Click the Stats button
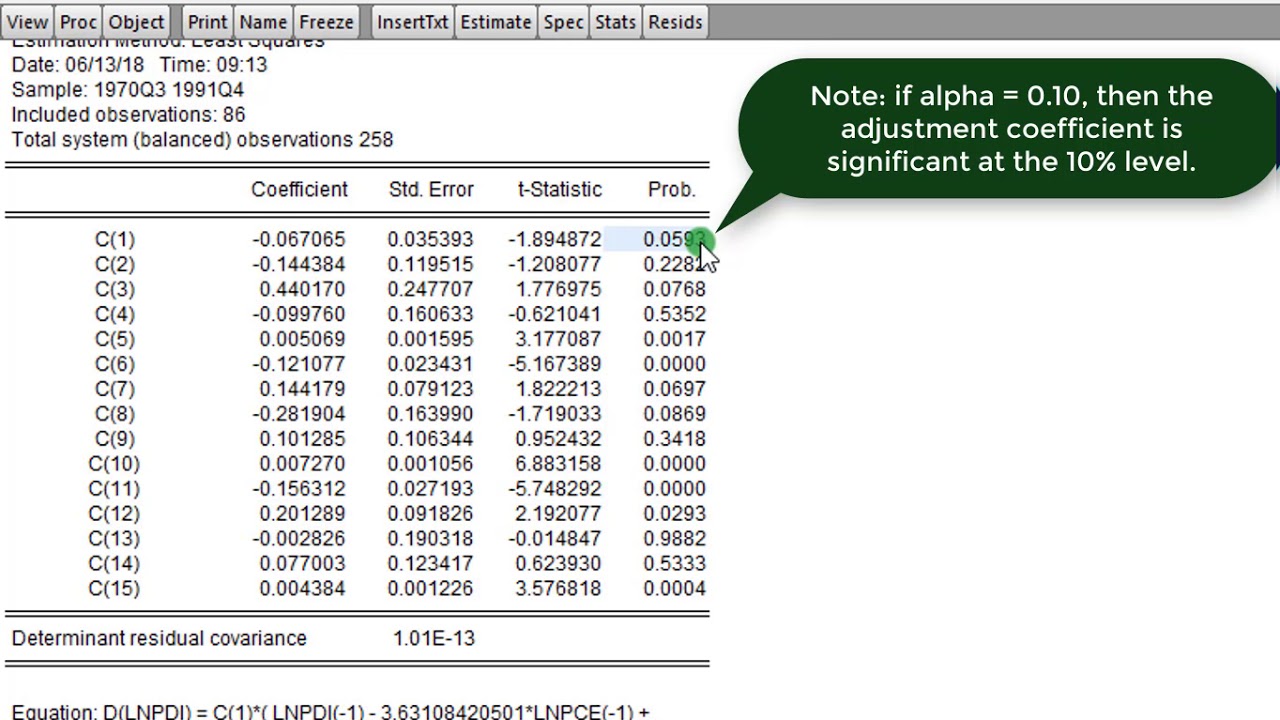Viewport: 1280px width, 720px height. point(615,22)
